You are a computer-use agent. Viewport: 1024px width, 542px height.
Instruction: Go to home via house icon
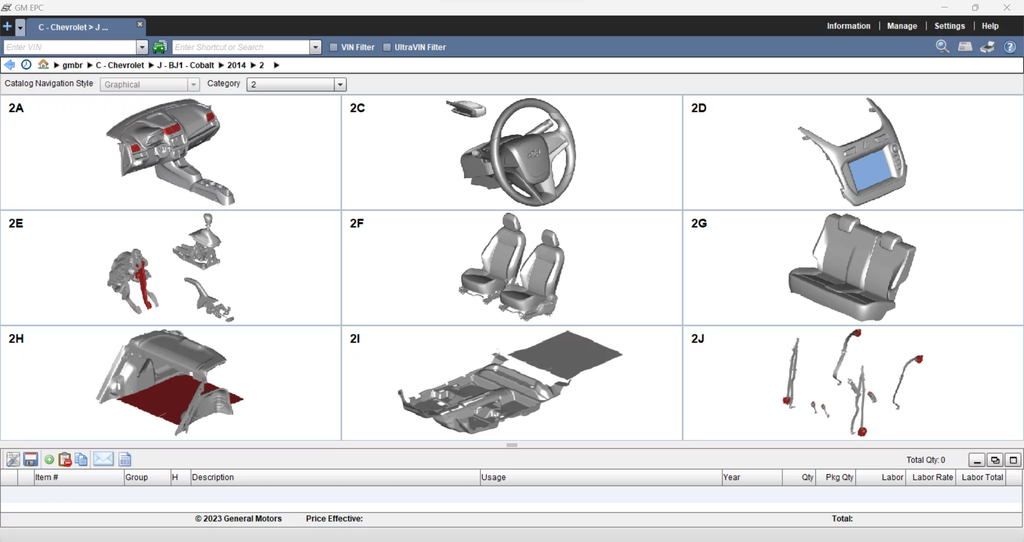pos(43,65)
